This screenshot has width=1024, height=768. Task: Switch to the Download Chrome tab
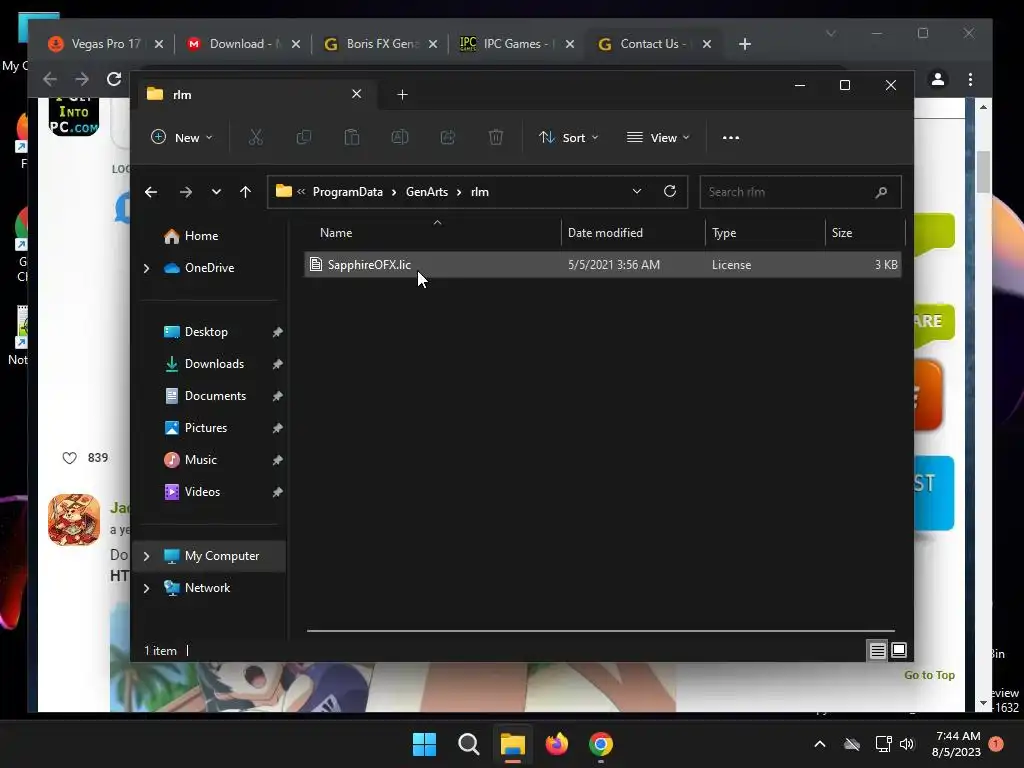(x=245, y=44)
